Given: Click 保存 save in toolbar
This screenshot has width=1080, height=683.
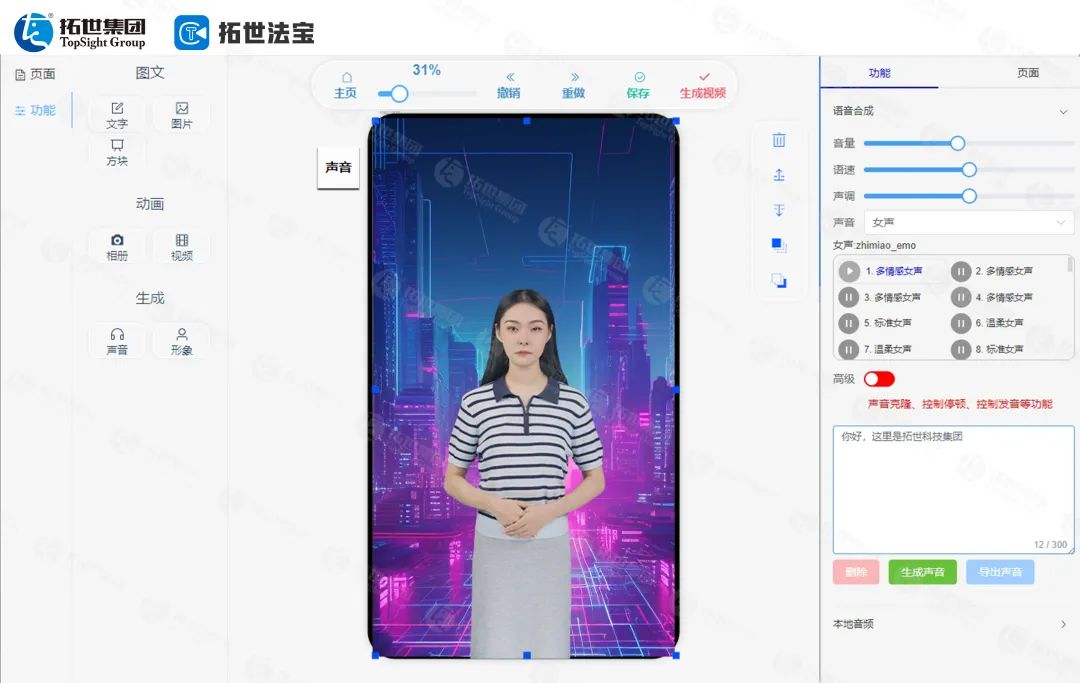Looking at the screenshot, I should click(x=638, y=85).
